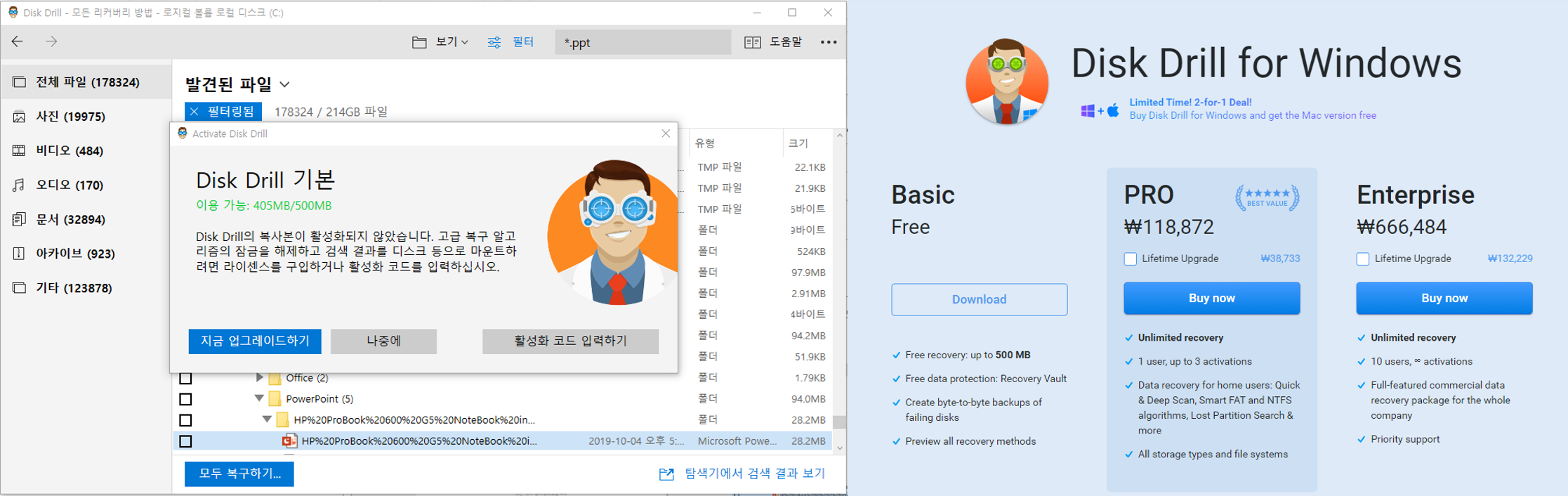Click the *.ppt search filter field
This screenshot has height=496, width=1568.
[x=642, y=42]
